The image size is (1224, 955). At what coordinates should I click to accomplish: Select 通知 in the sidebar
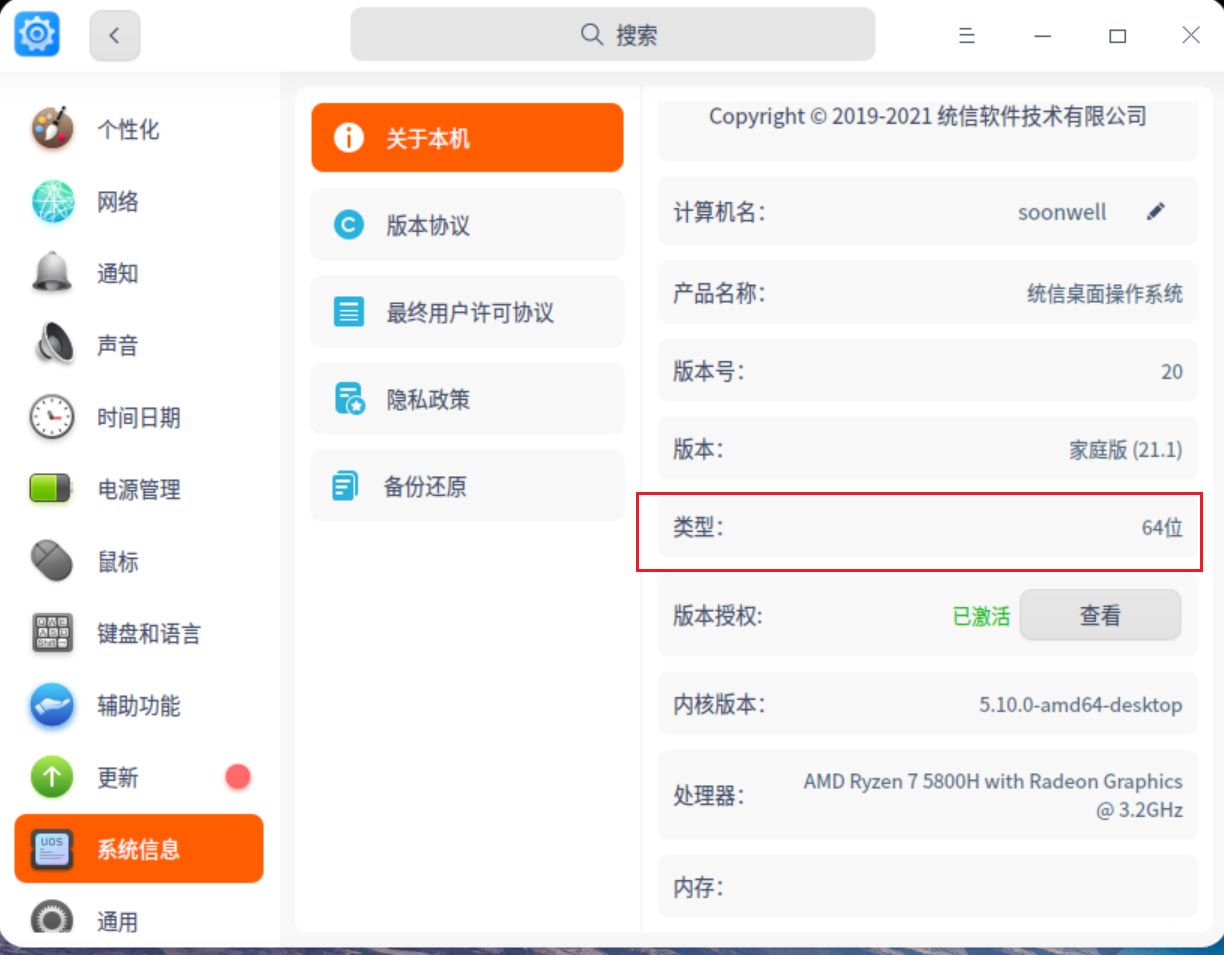pyautogui.click(x=139, y=273)
